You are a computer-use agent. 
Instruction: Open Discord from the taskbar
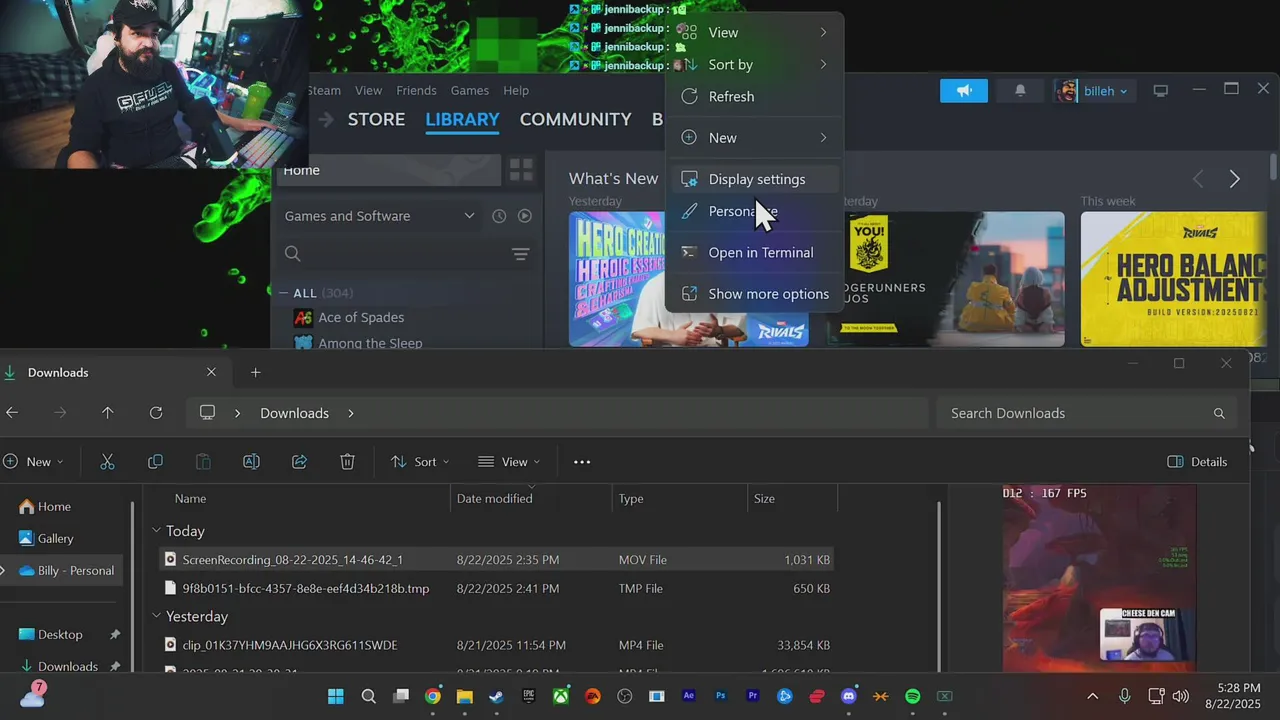click(849, 696)
